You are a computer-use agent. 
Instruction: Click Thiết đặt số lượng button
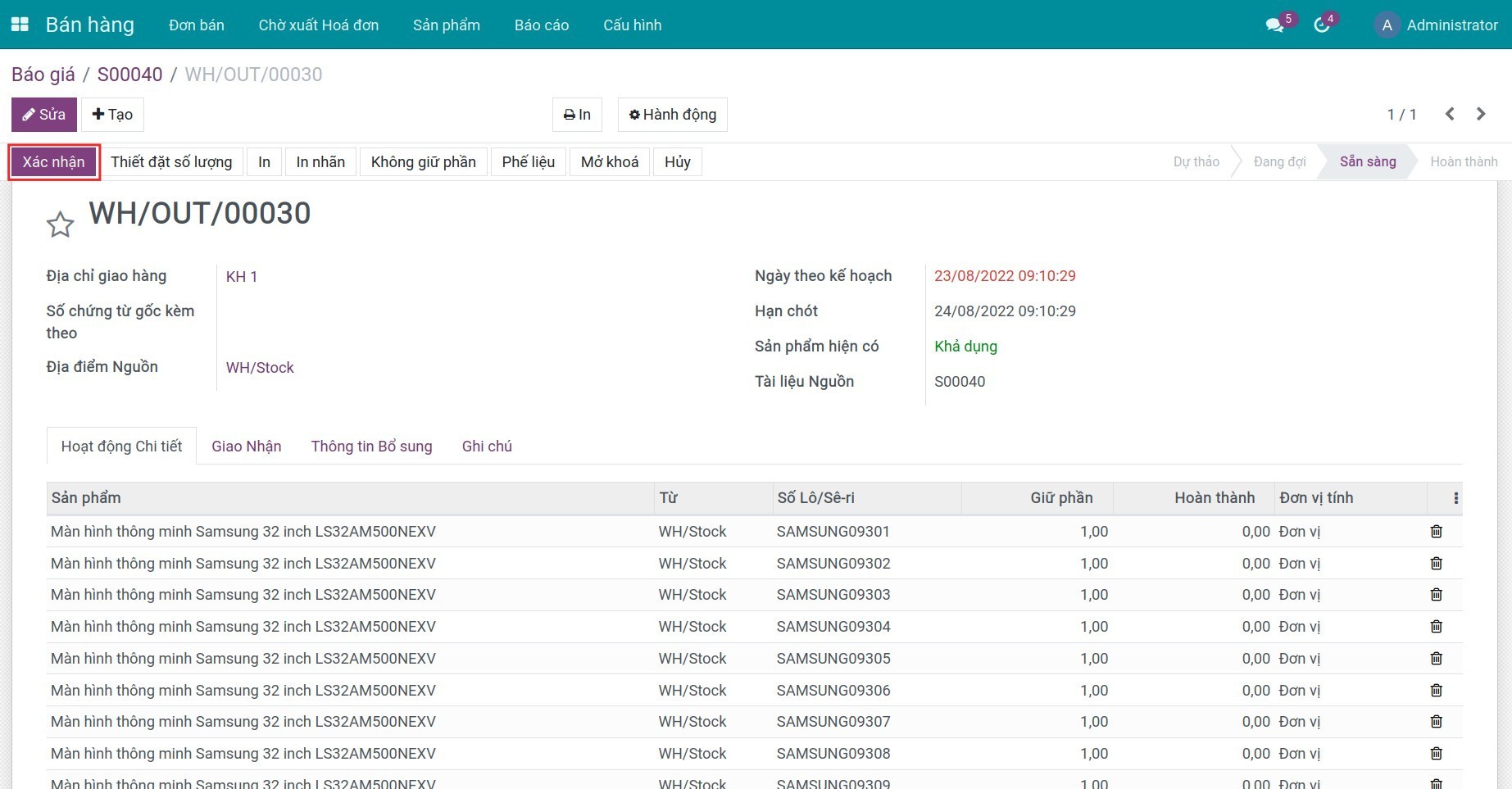pos(171,162)
